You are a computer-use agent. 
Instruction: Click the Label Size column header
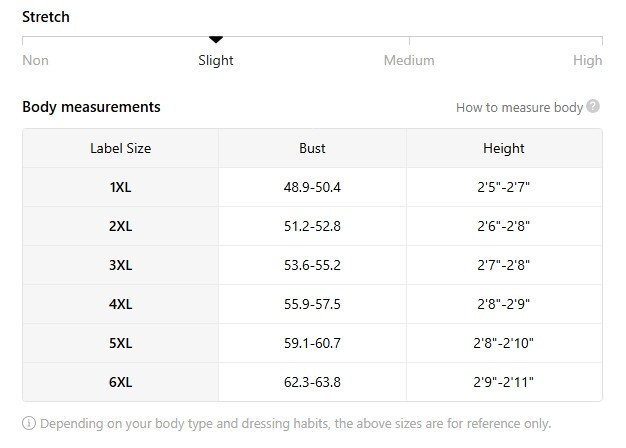[121, 148]
